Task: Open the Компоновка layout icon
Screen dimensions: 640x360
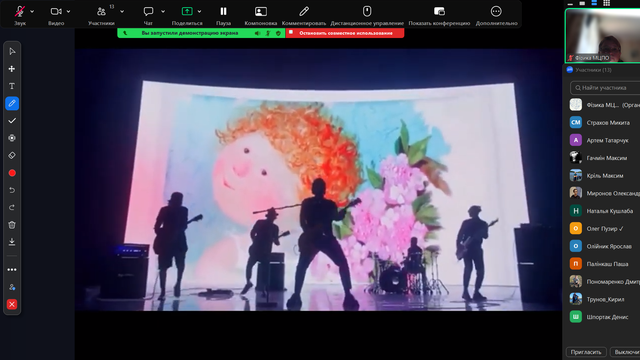Action: [261, 11]
